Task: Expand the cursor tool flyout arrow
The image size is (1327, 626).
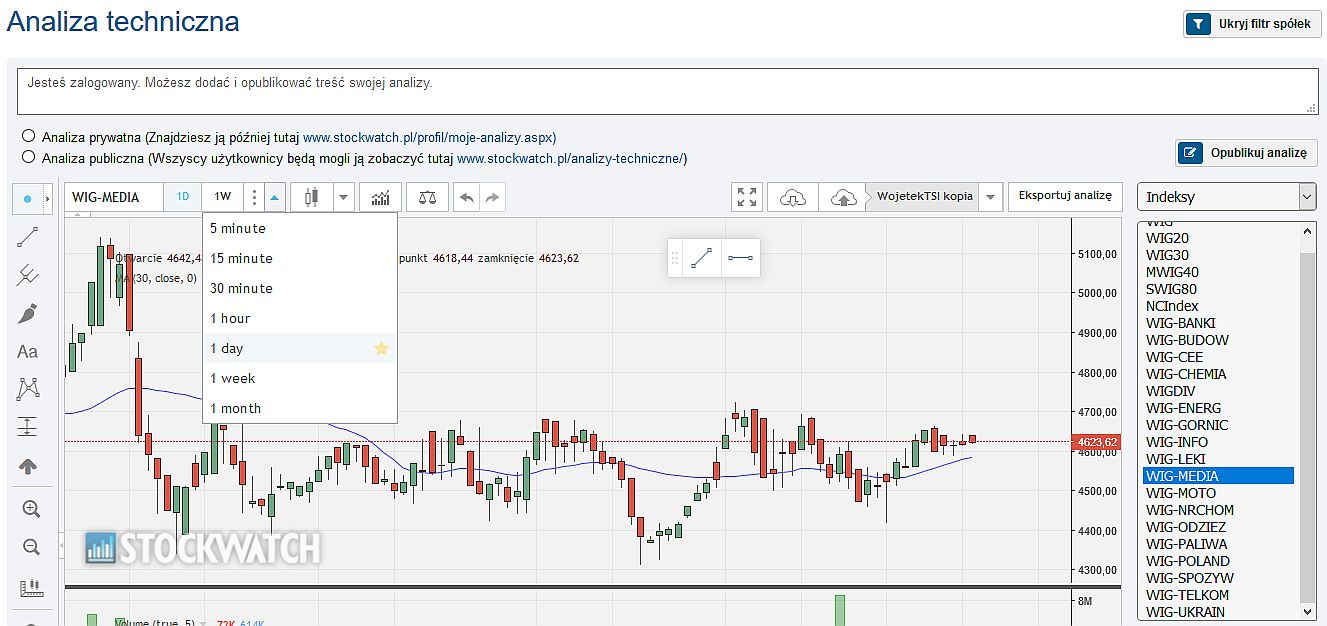Action: (x=48, y=199)
